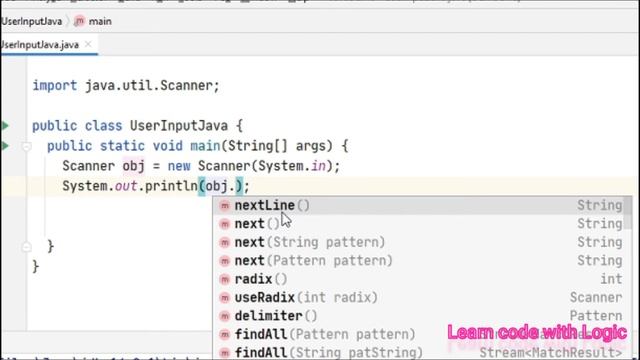
Task: Pick next(Pattern pattern) suggestion
Action: click(418, 260)
